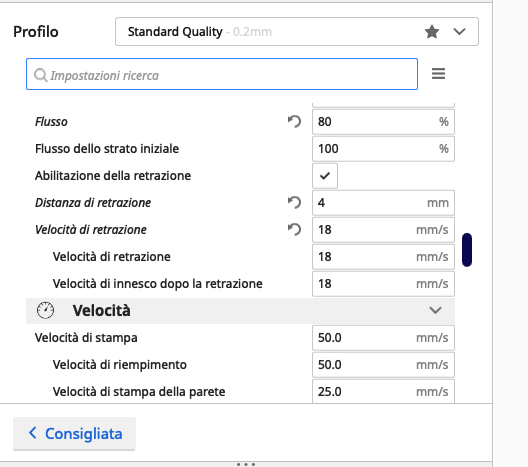The width and height of the screenshot is (528, 467).
Task: Click the settings list scrollbar handle
Action: point(467,249)
